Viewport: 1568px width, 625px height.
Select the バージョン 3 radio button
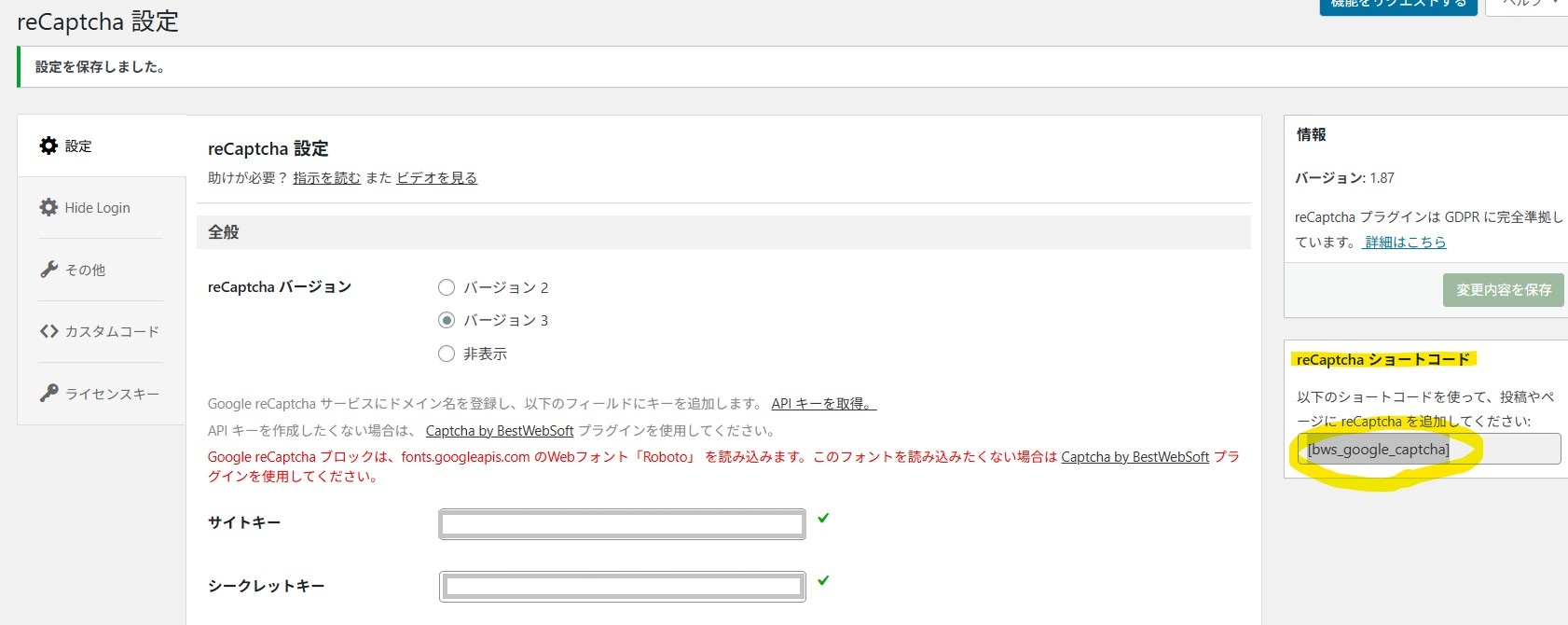click(x=447, y=320)
